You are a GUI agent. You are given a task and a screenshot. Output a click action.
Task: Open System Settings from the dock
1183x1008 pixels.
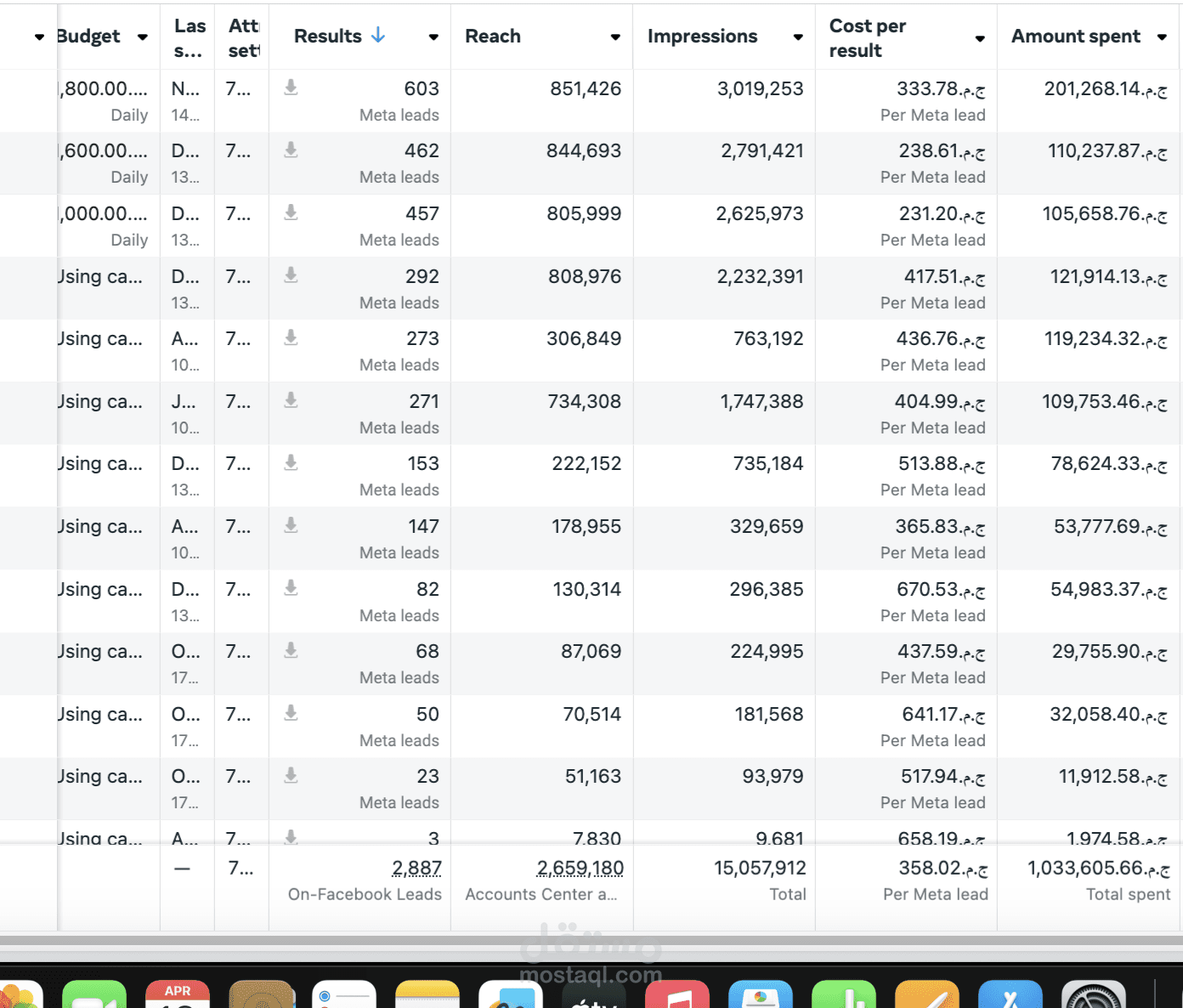[1094, 994]
